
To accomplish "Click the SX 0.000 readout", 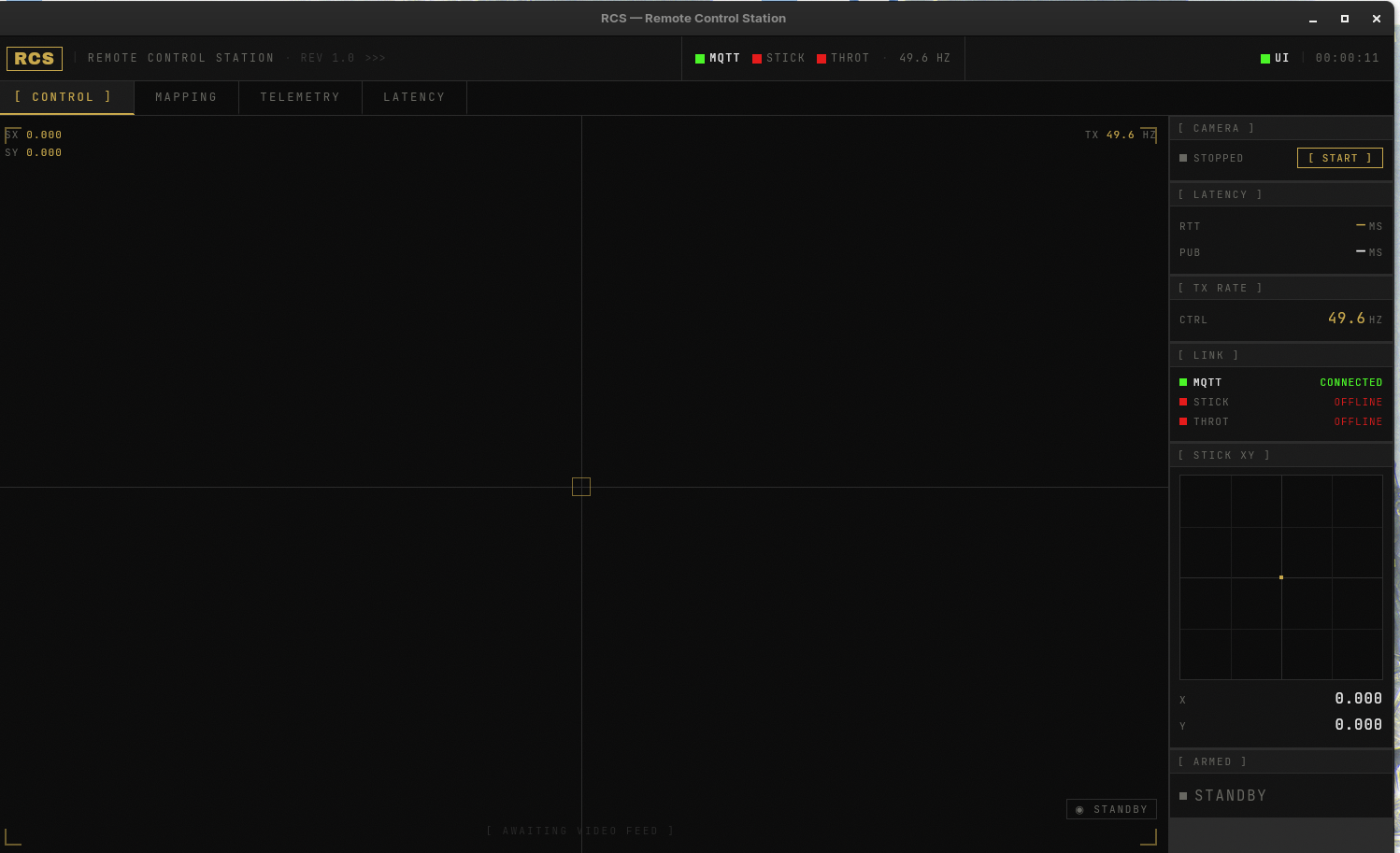I will coord(34,135).
